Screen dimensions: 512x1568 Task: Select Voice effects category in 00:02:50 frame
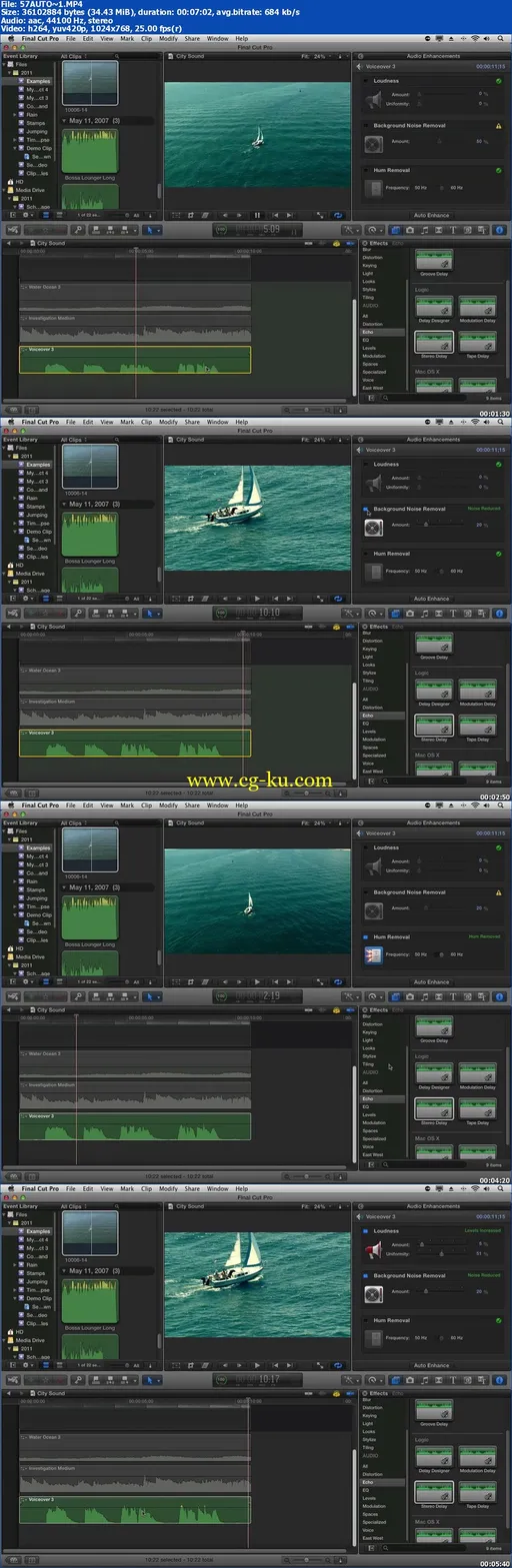click(368, 764)
